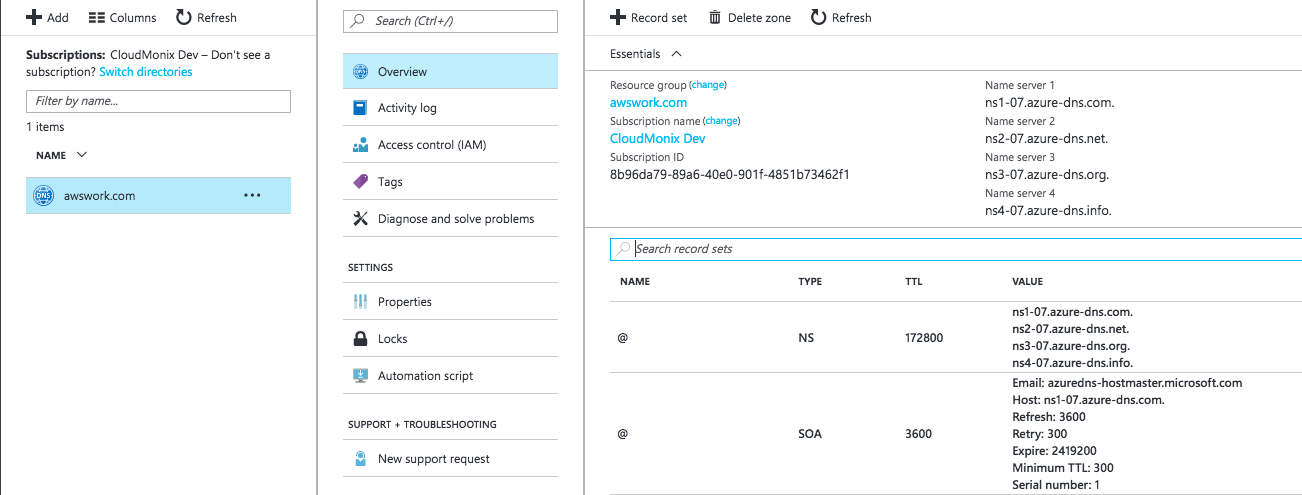Click the Expire: 2419200 value
The width and height of the screenshot is (1302, 495).
(x=1055, y=451)
